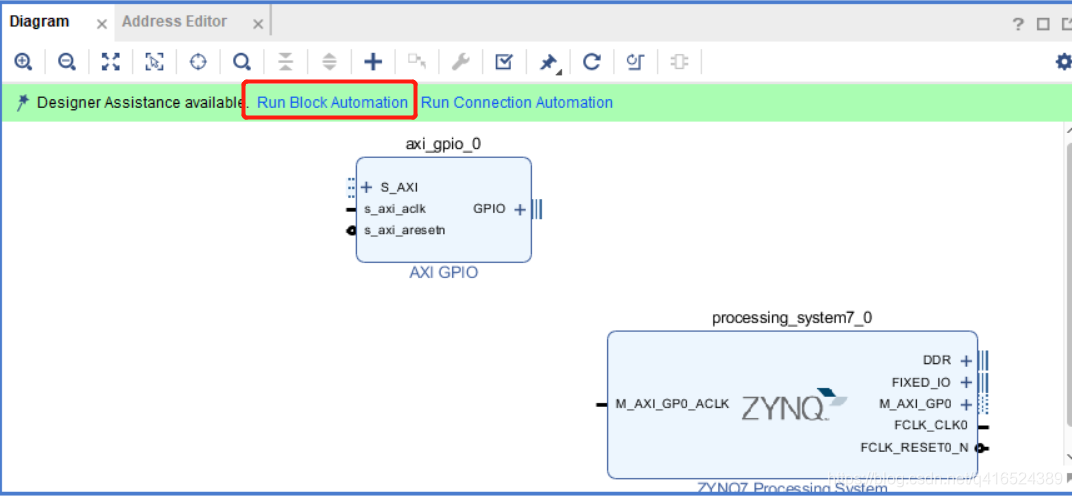Click the pin Optimize Routing icon
The height and width of the screenshot is (497, 1072).
point(548,63)
